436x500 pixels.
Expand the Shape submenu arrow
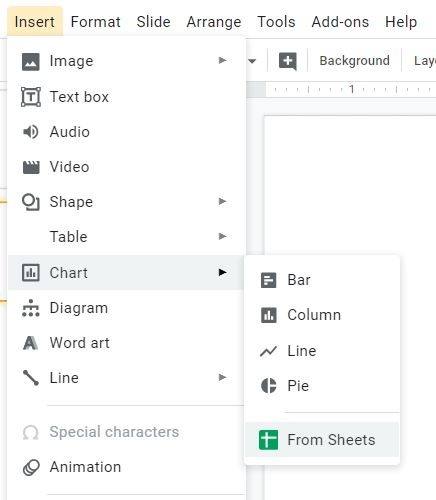pyautogui.click(x=222, y=201)
